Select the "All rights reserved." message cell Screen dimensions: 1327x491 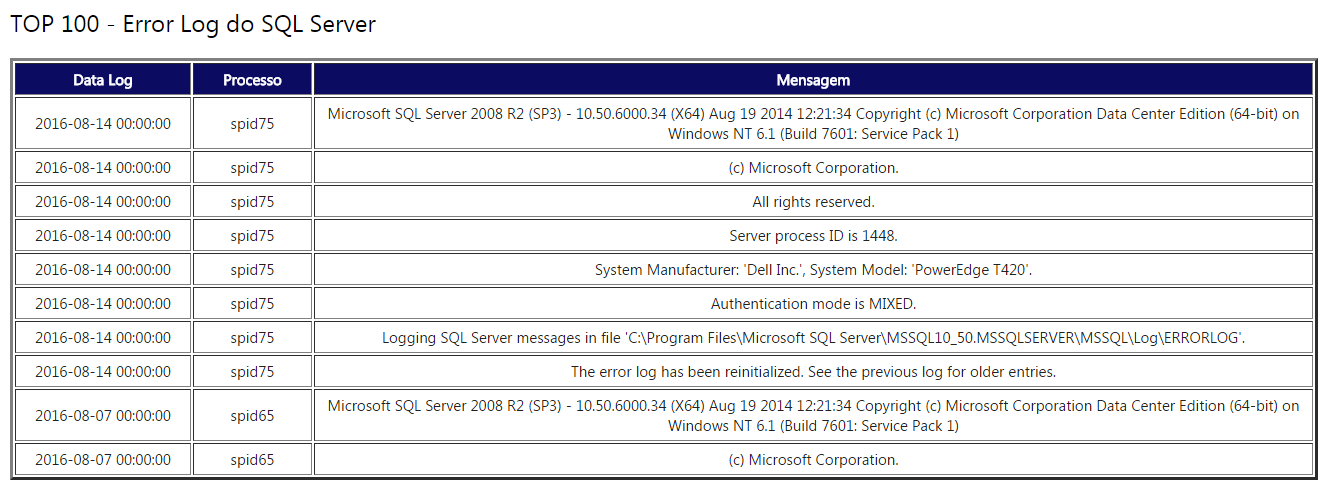point(813,202)
